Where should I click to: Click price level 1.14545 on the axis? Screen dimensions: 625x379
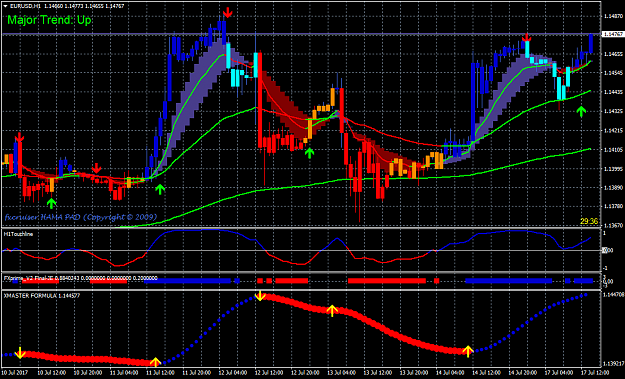(613, 73)
